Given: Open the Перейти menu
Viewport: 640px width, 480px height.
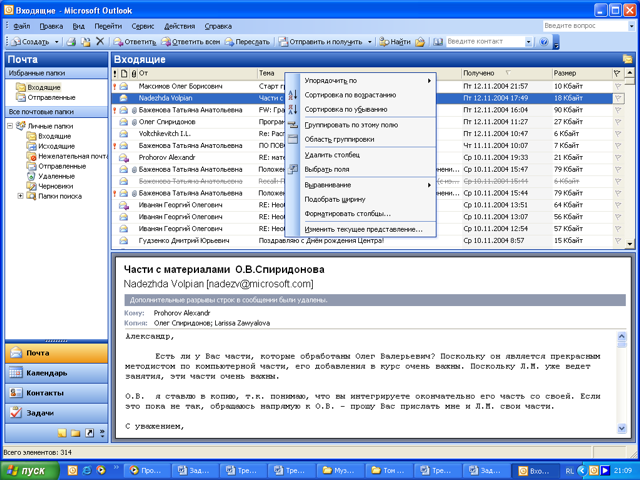Looking at the screenshot, I should pyautogui.click(x=108, y=26).
